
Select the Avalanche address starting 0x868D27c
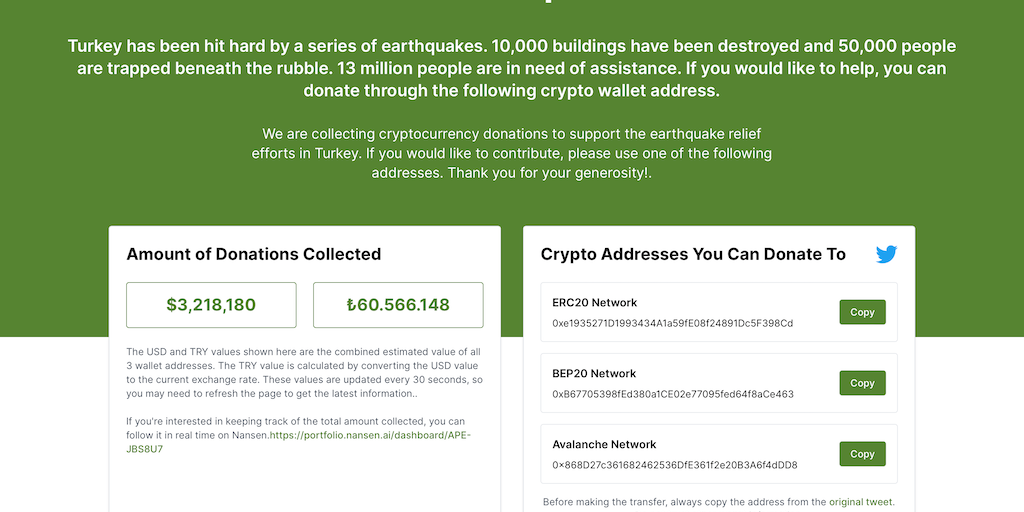[674, 465]
